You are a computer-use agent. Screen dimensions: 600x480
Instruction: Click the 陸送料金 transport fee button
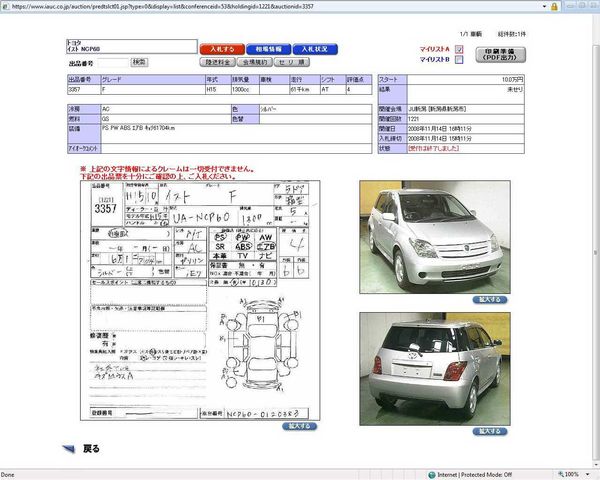click(x=217, y=62)
